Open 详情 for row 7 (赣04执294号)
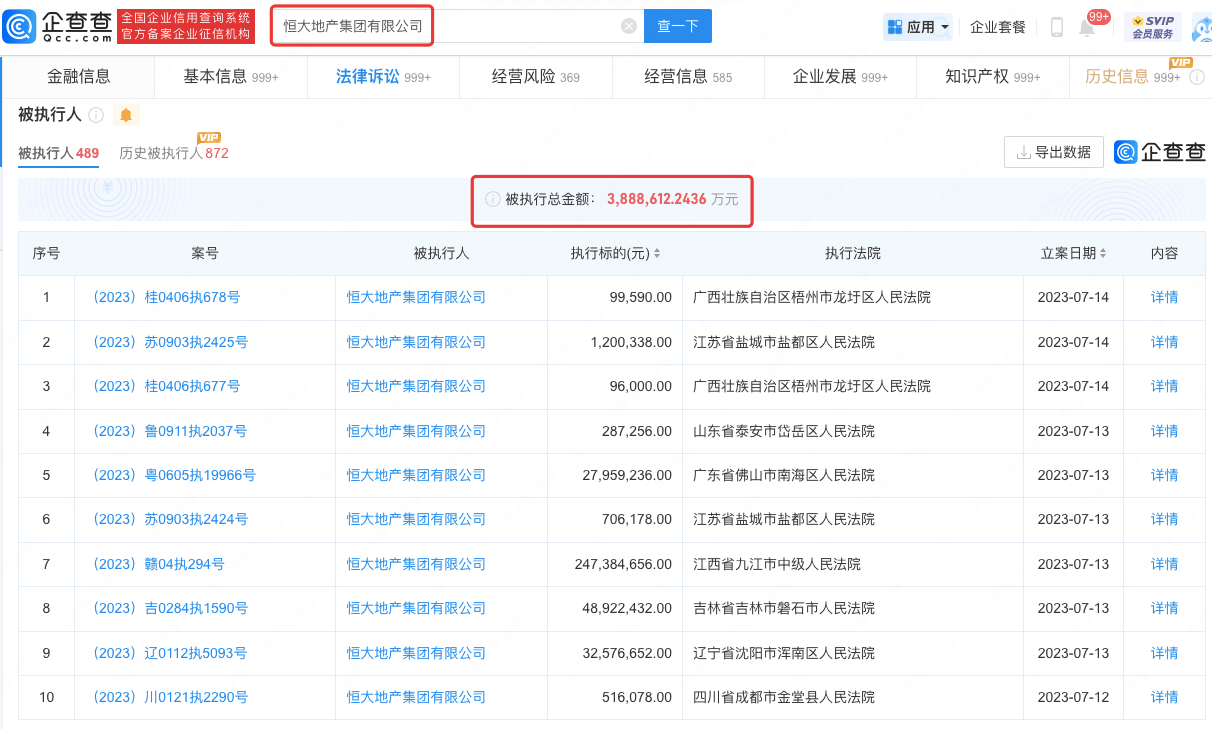1212x729 pixels. pyautogui.click(x=1164, y=564)
